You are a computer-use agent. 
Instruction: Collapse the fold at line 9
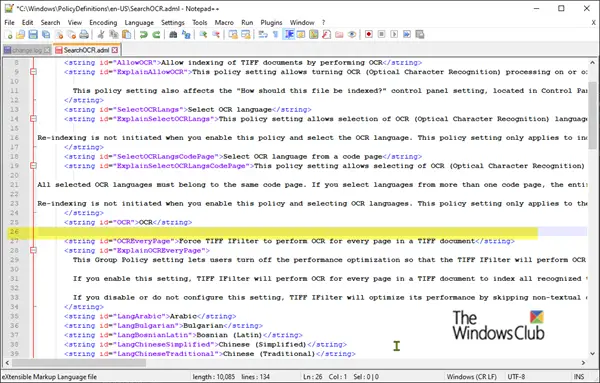(x=33, y=72)
